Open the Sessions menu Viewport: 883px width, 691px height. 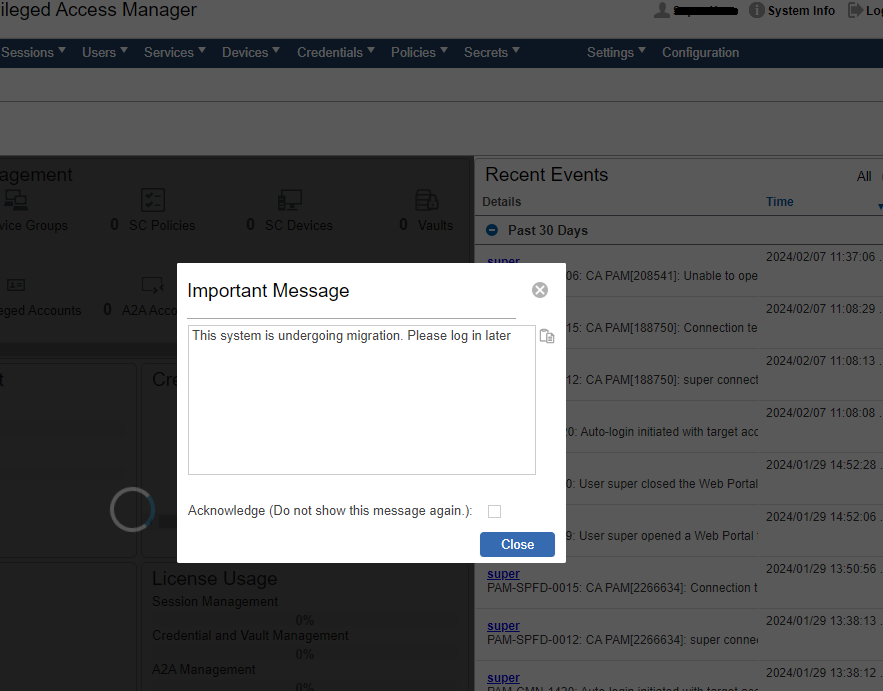point(33,52)
